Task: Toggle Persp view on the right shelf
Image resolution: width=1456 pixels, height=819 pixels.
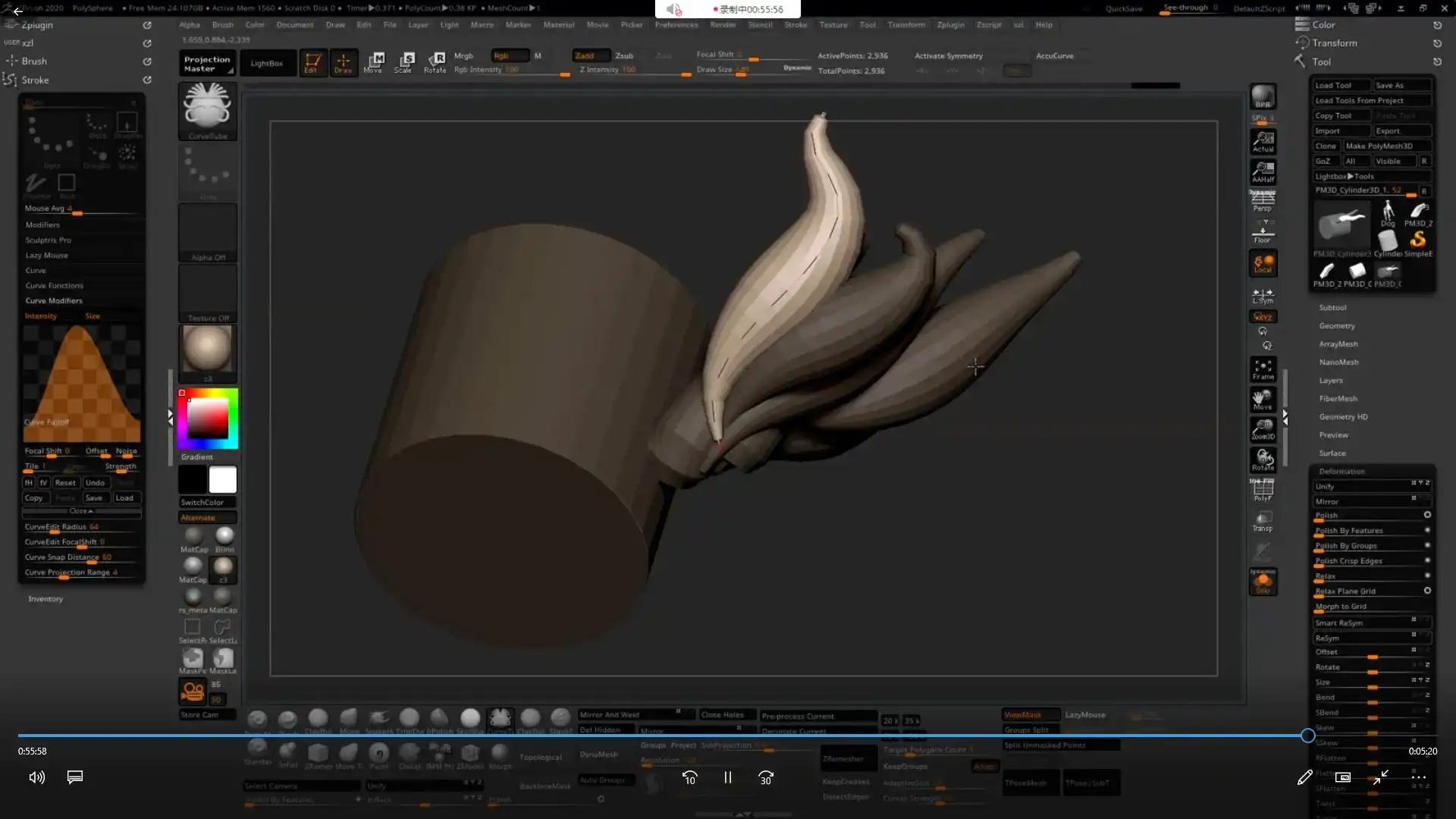Action: click(1263, 199)
